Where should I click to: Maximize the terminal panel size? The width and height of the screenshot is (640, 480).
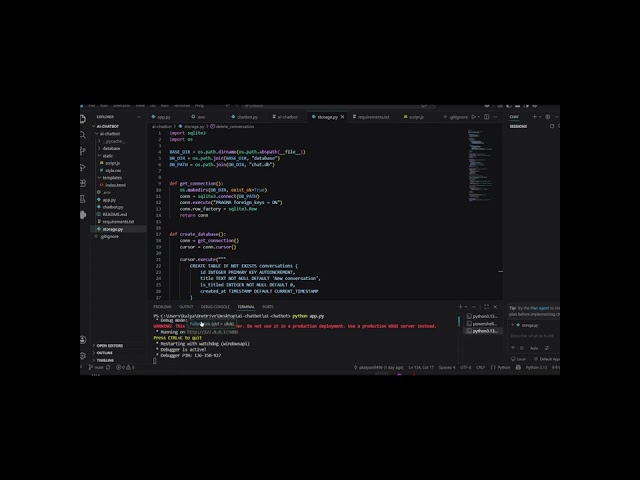[486, 307]
